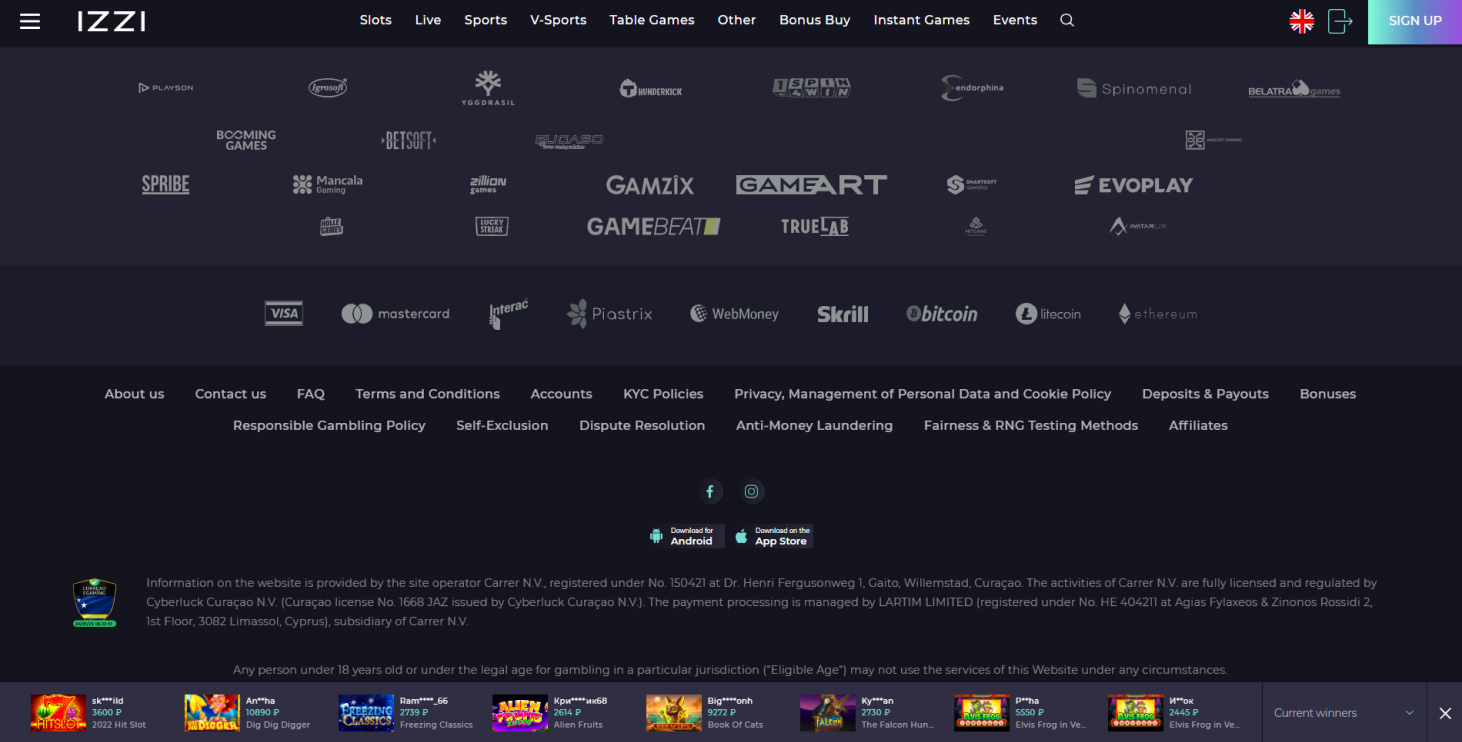Open the Slots menu item
The image size is (1462, 742).
(375, 20)
